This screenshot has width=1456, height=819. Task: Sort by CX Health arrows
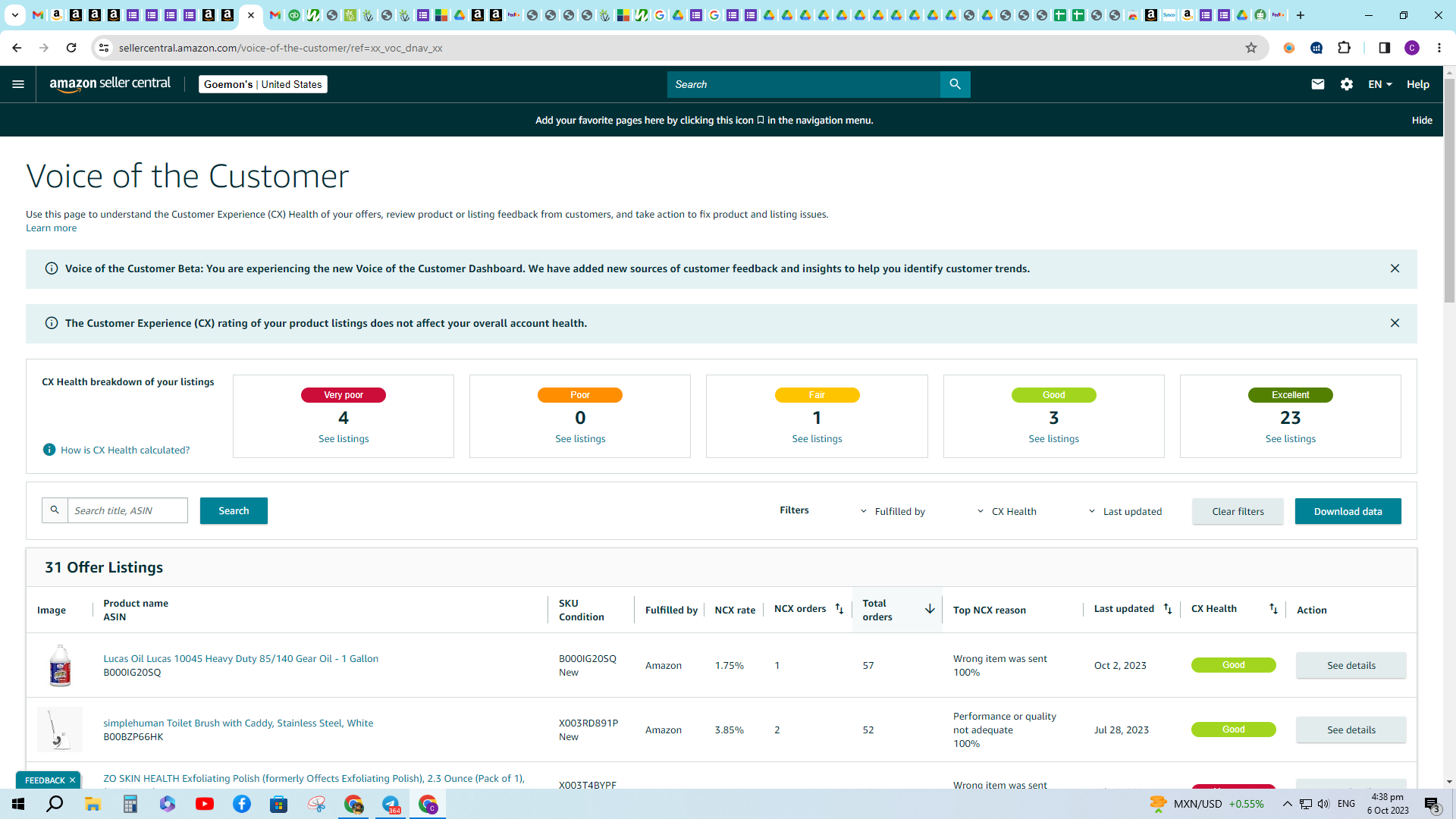[1273, 609]
